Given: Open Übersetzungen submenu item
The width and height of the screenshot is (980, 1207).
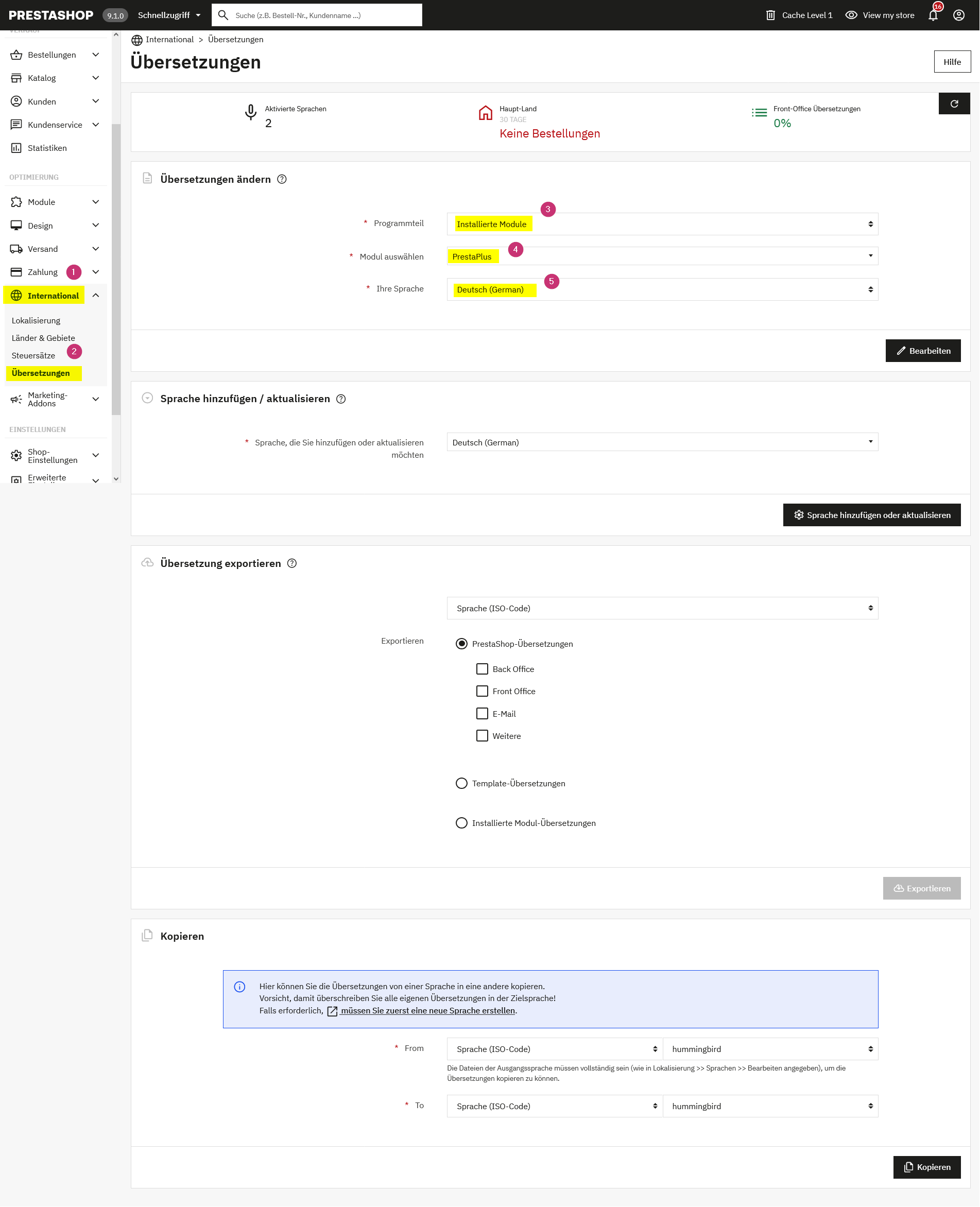Looking at the screenshot, I should (x=41, y=373).
